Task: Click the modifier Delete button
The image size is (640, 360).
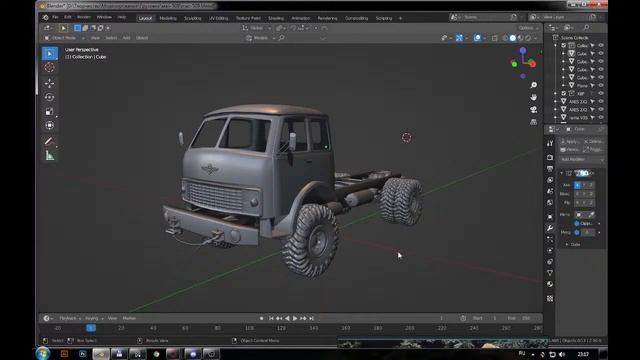Action: [x=594, y=142]
